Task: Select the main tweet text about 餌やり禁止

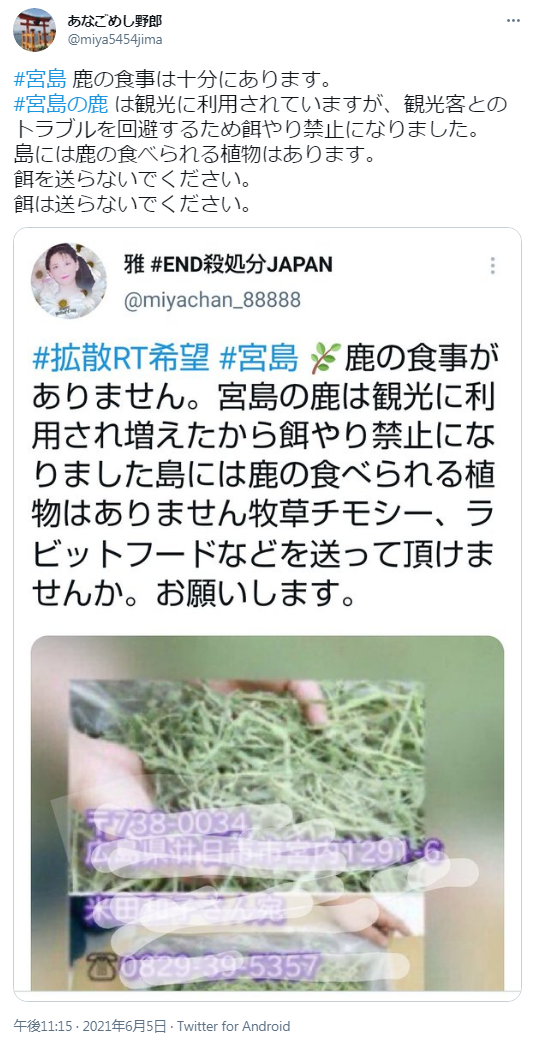Action: point(261,142)
